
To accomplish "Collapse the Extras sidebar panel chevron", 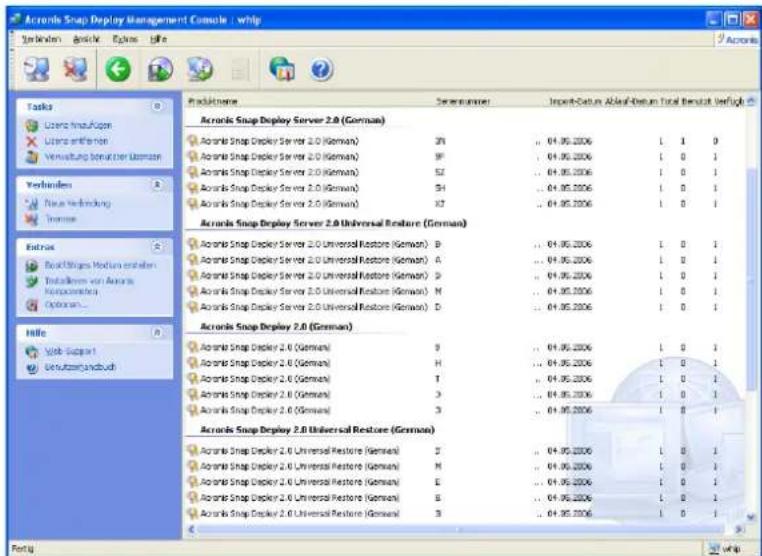I will click(157, 247).
